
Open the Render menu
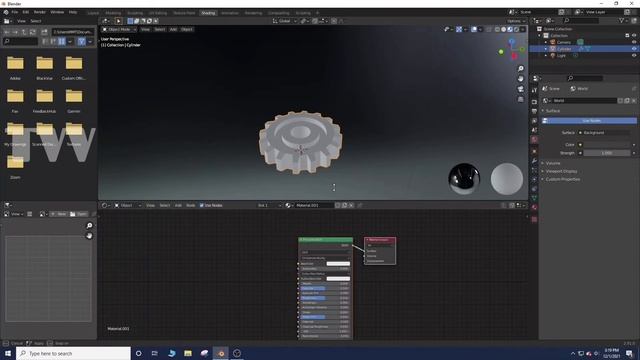[x=40, y=12]
